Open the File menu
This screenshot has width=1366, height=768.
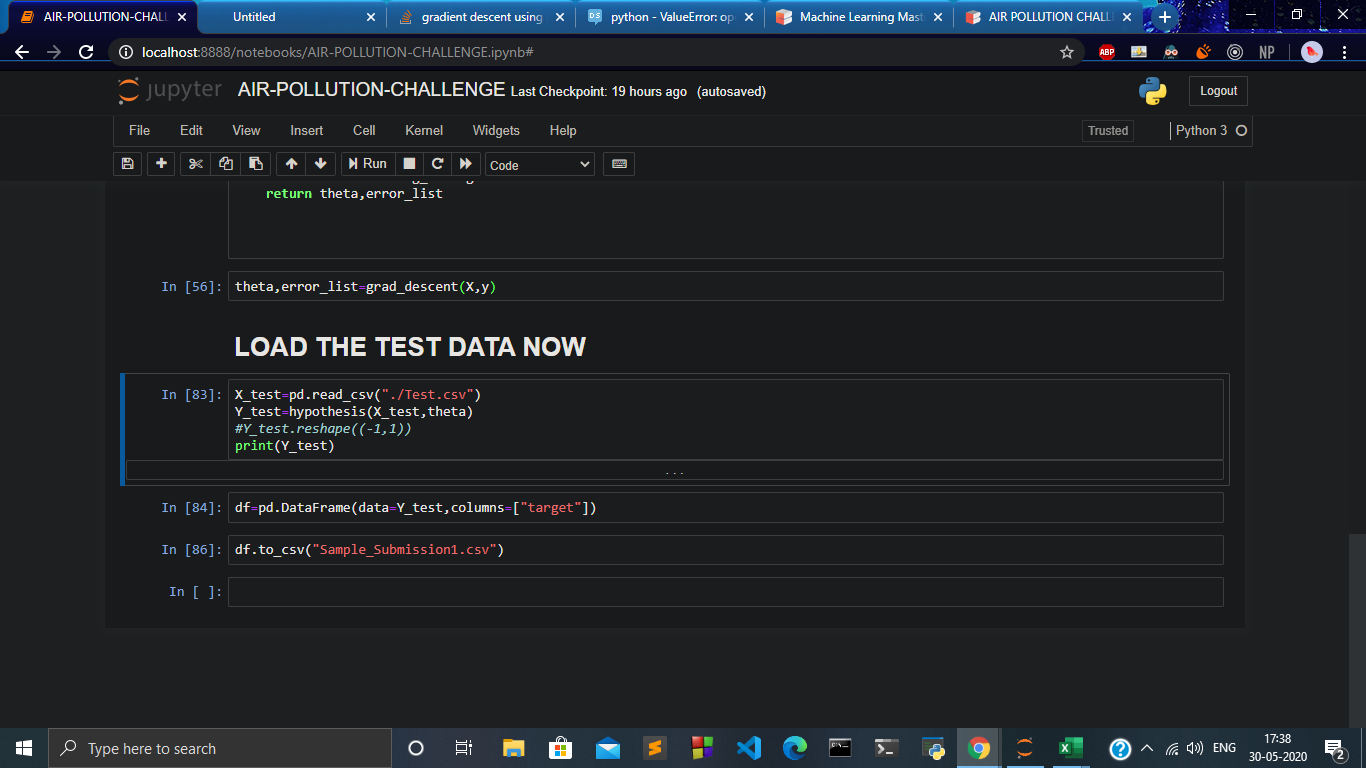click(x=140, y=131)
